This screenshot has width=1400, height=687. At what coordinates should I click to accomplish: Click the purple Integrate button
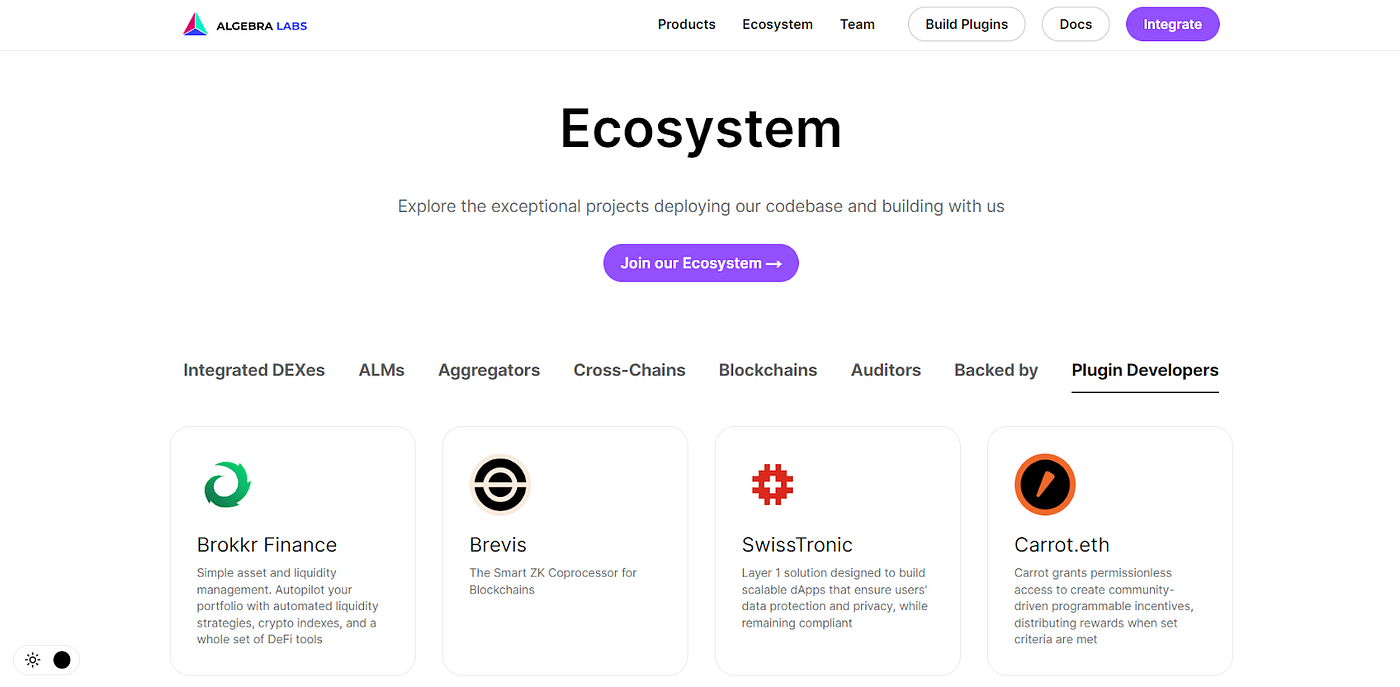pyautogui.click(x=1172, y=24)
